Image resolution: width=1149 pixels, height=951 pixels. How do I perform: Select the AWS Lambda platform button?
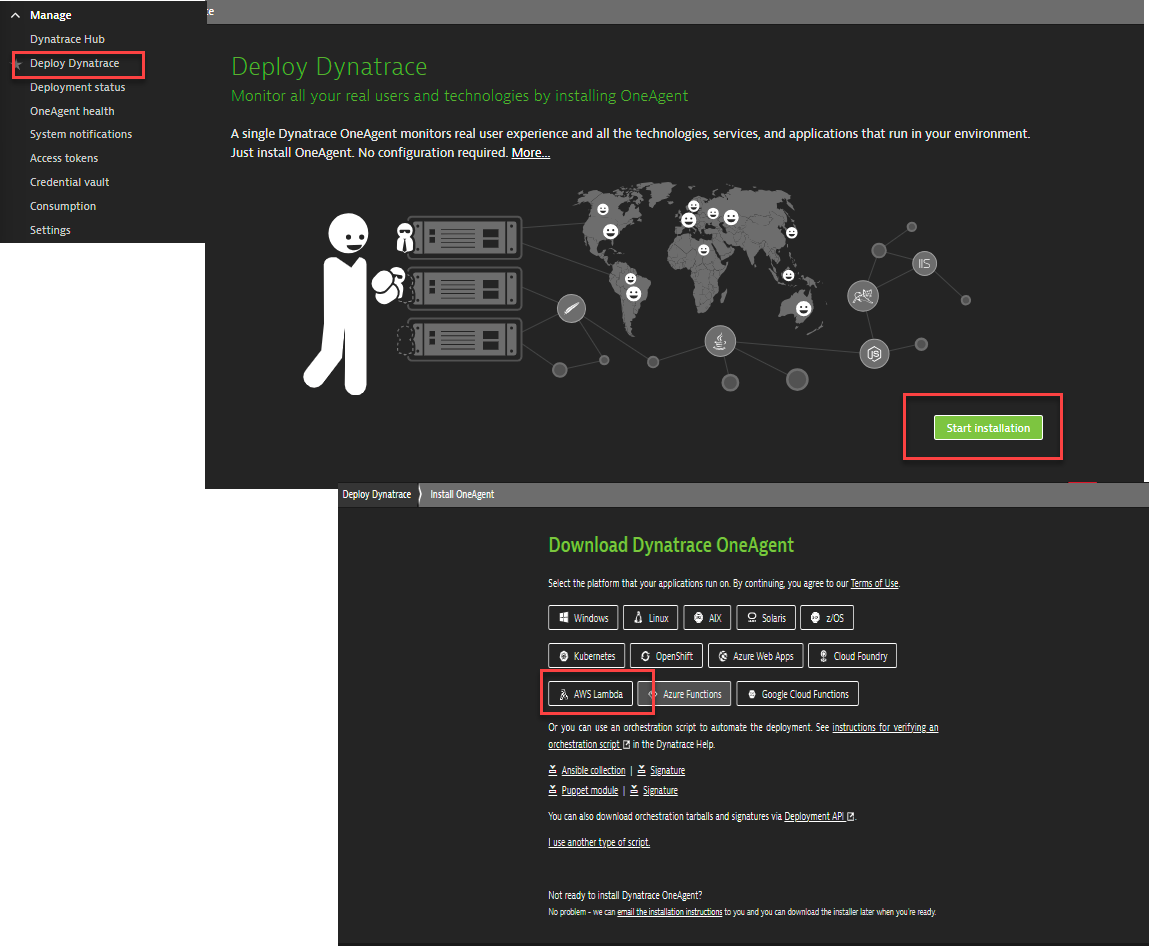point(590,694)
